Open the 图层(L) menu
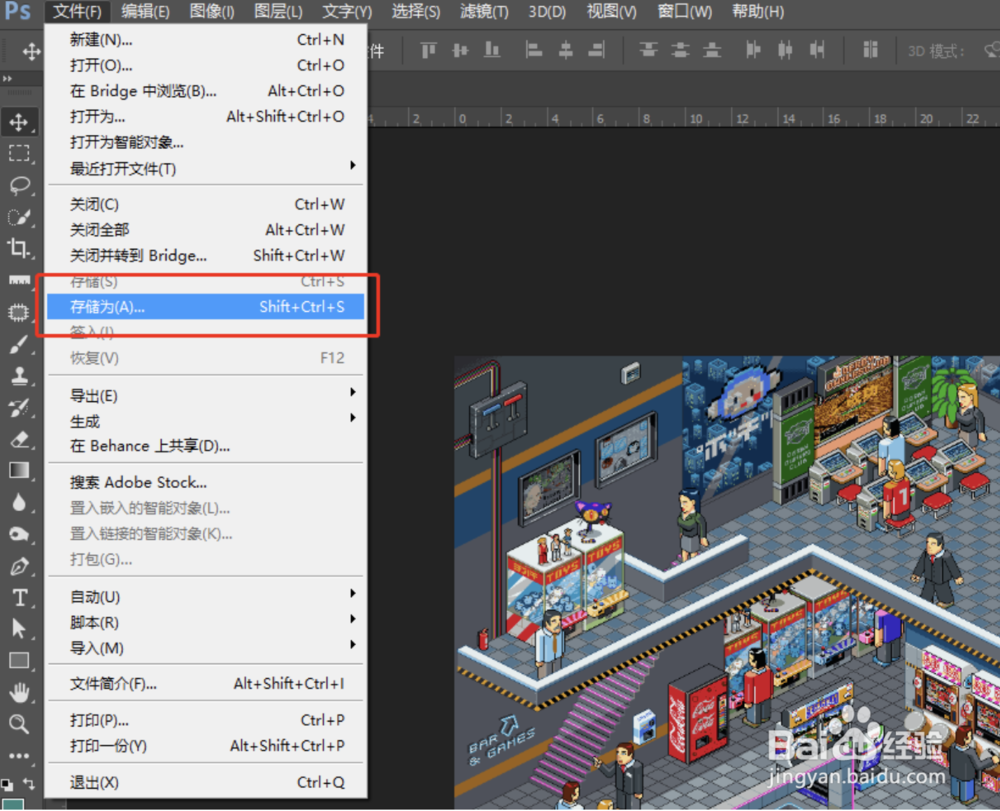Image resolution: width=1000 pixels, height=811 pixels. tap(278, 11)
